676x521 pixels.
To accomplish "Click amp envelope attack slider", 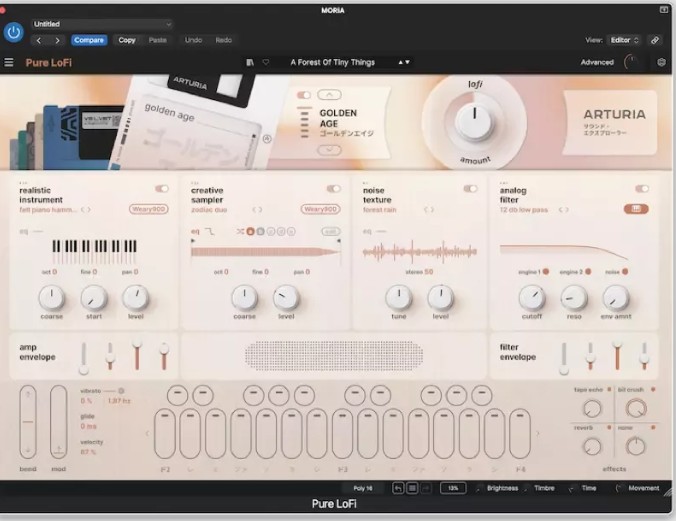I will point(84,358).
